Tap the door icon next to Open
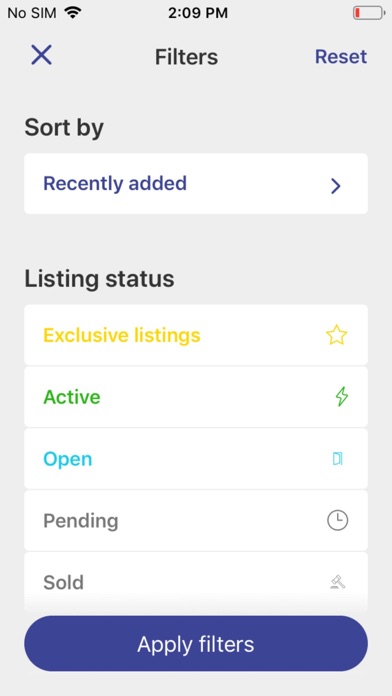Screen dimensions: 392x696 pyautogui.click(x=338, y=459)
